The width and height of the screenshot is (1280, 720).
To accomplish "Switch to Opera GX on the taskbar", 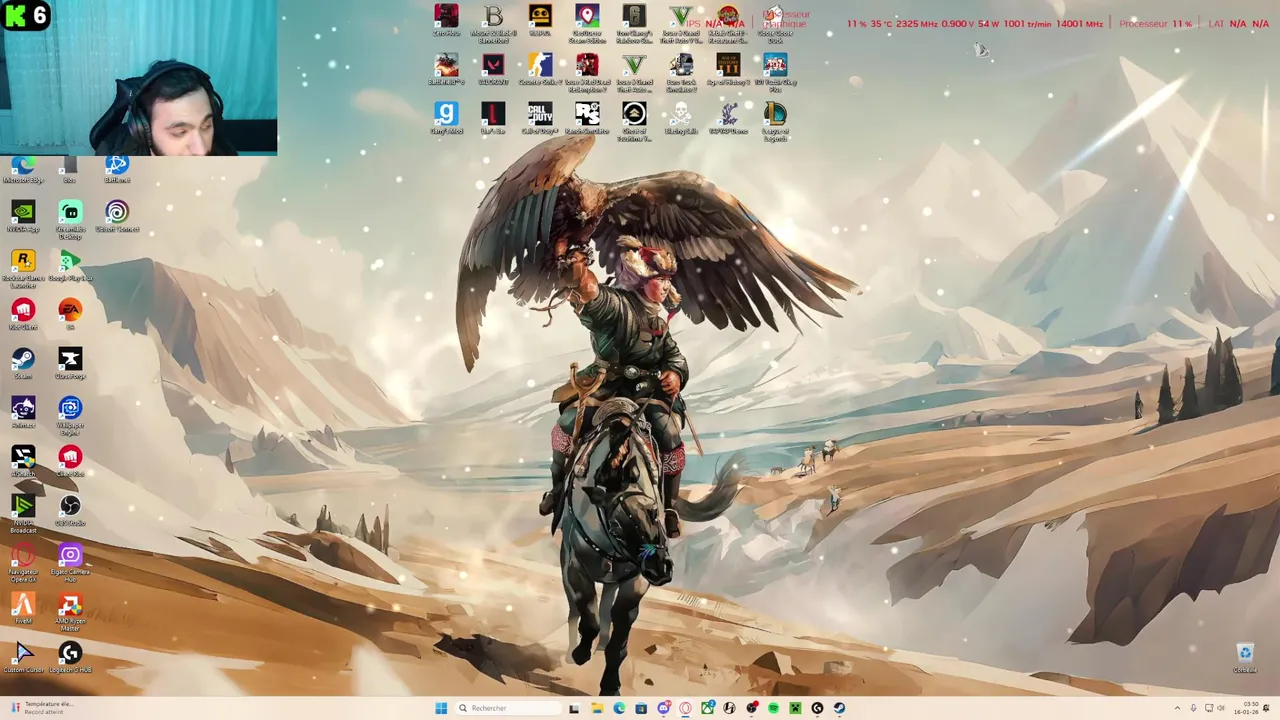I will coord(685,708).
